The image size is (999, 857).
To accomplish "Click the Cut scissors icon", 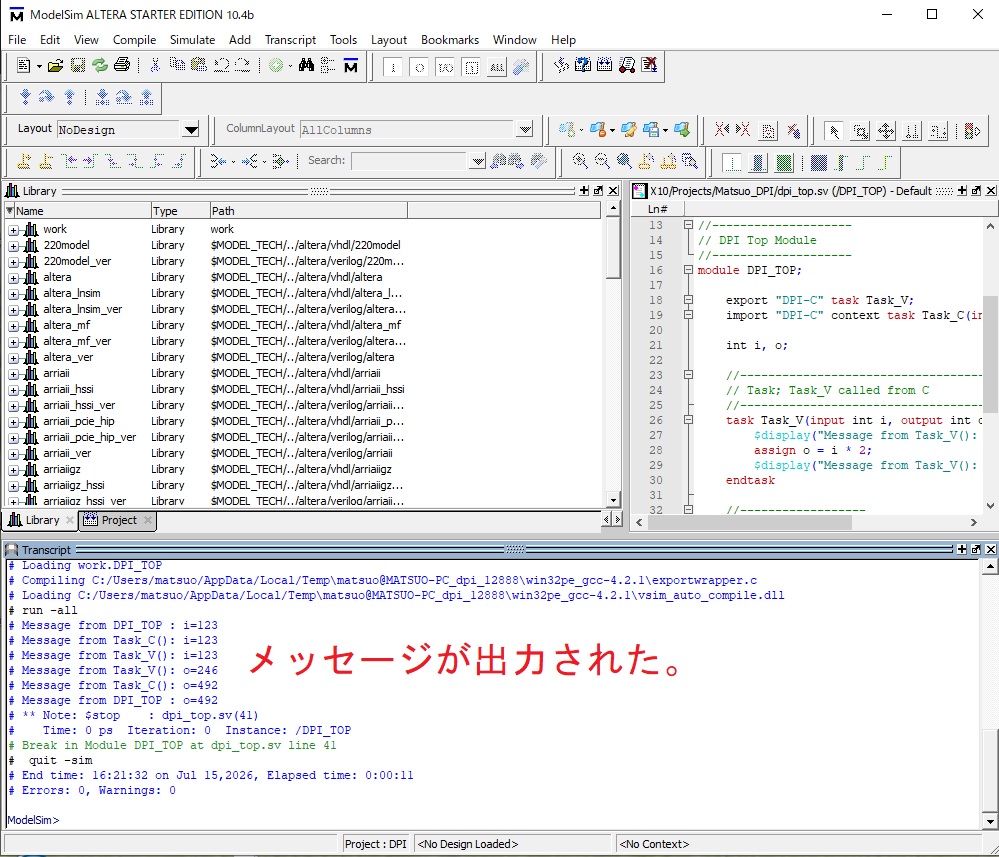I will point(155,65).
